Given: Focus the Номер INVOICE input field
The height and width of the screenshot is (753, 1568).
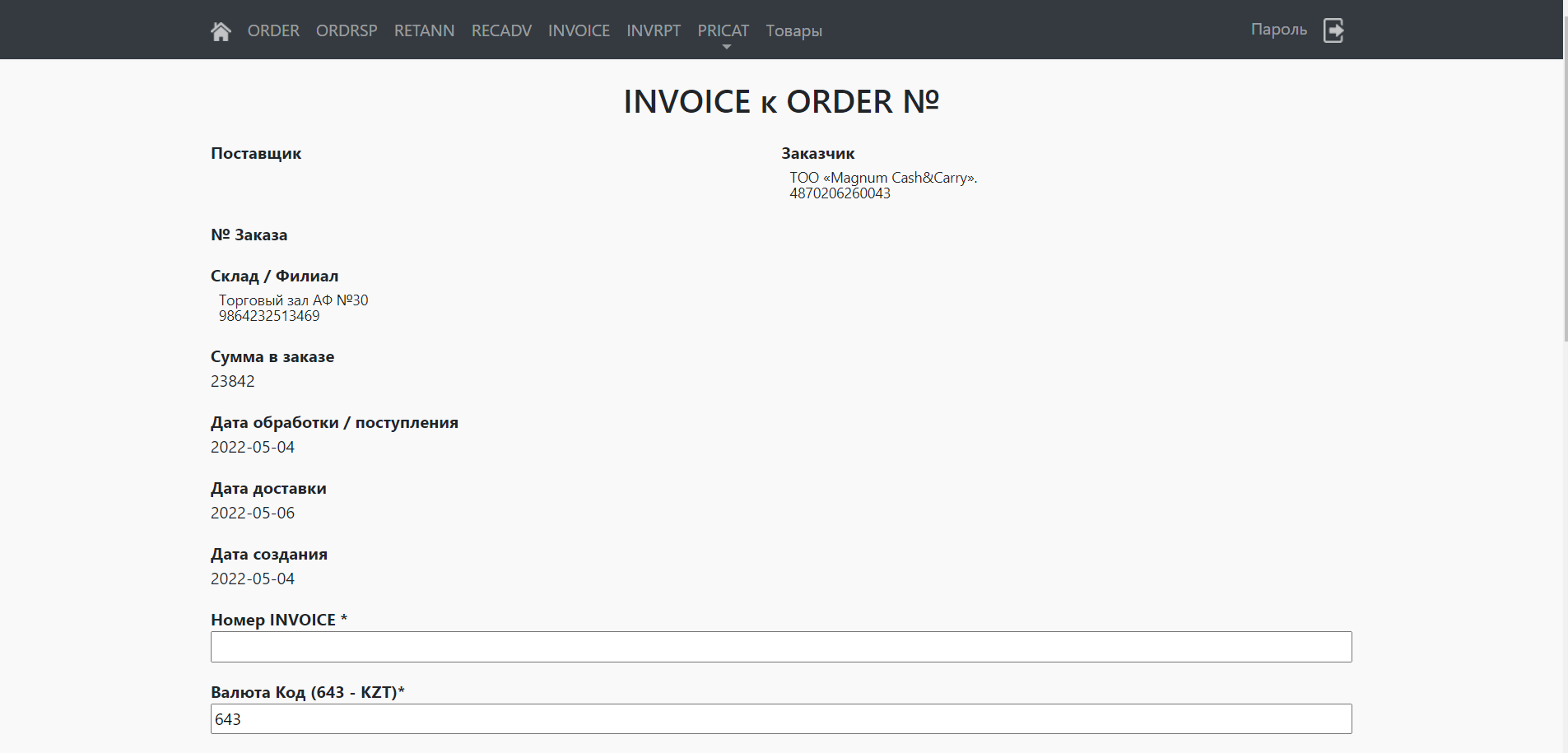Looking at the screenshot, I should point(780,647).
